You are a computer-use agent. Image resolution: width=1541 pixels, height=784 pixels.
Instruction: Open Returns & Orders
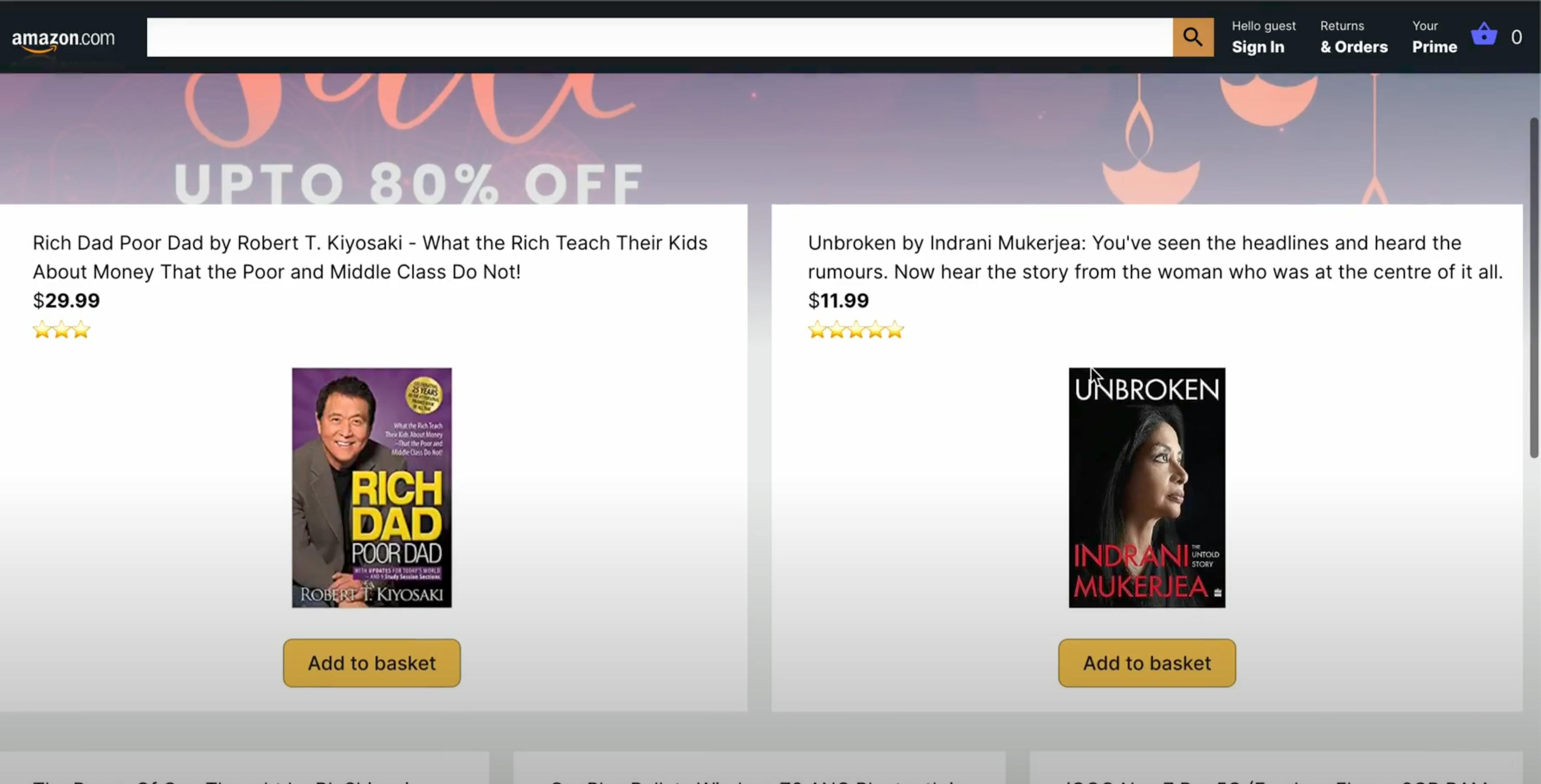pos(1354,37)
